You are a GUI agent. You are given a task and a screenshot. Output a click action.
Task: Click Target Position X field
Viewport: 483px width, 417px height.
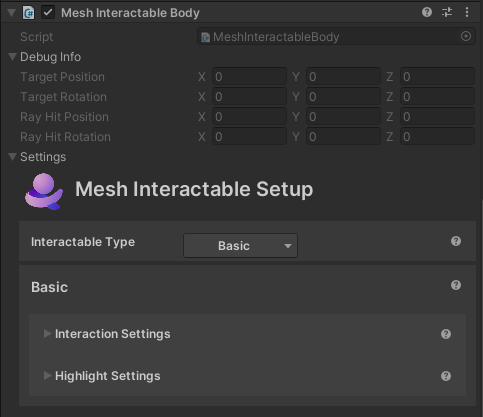coord(249,77)
